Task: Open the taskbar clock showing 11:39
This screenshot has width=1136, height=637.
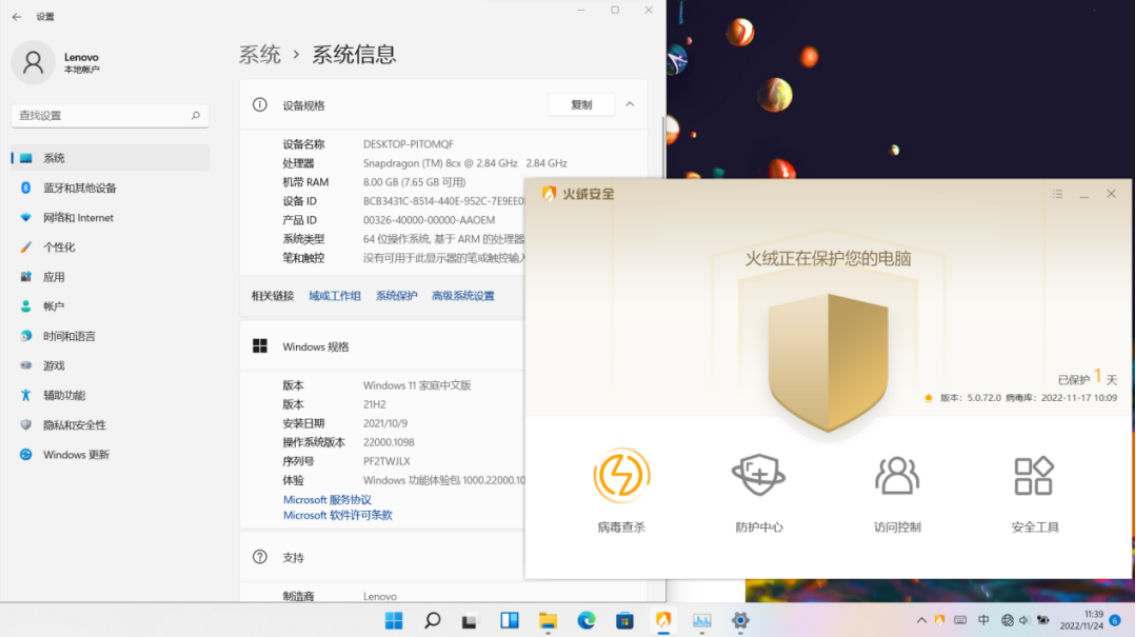Action: click(1081, 620)
